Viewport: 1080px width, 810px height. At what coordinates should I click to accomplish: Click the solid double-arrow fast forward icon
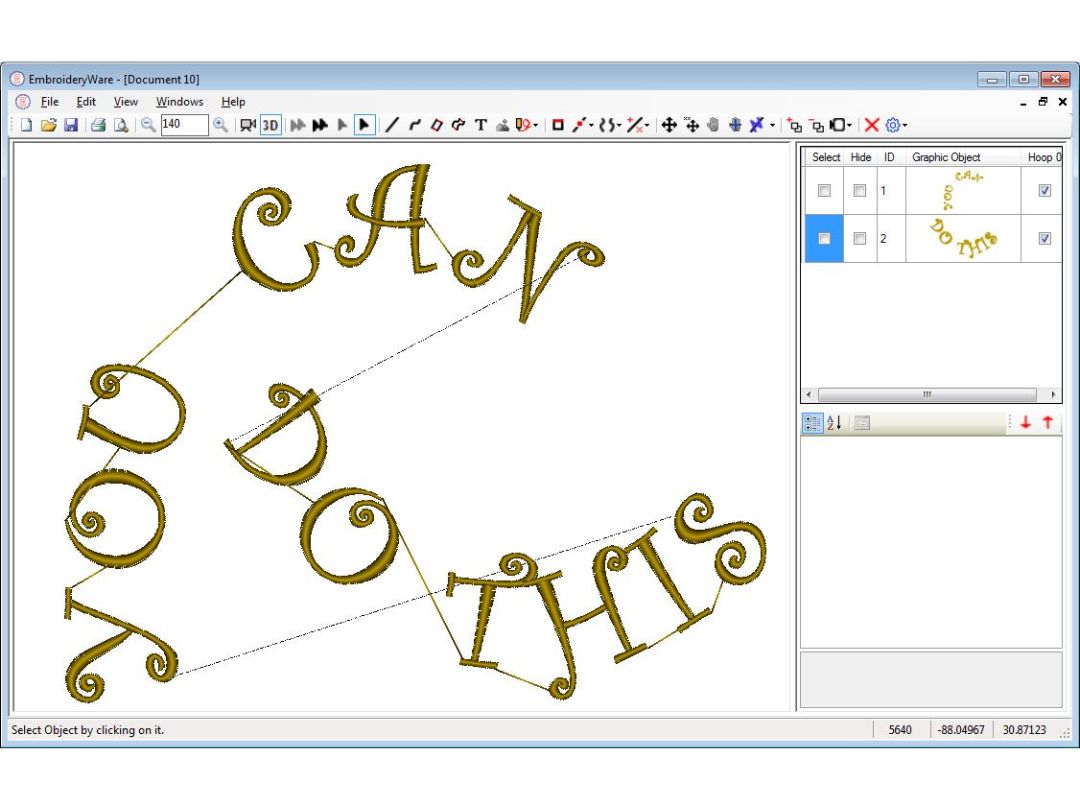(320, 125)
